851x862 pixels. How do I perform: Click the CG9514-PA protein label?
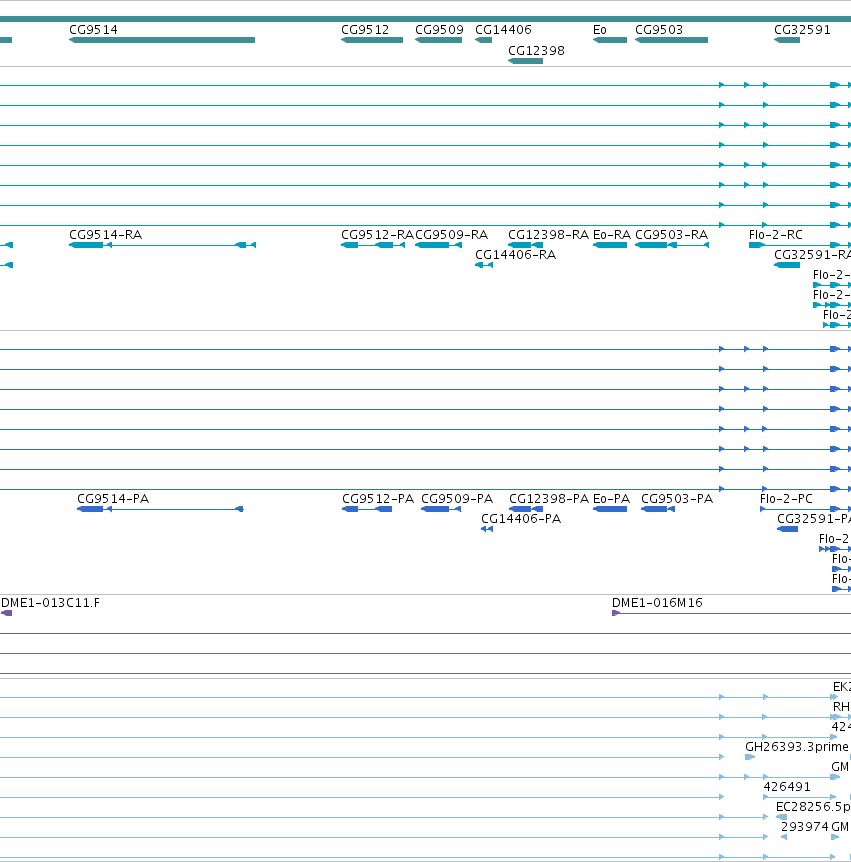coord(113,499)
